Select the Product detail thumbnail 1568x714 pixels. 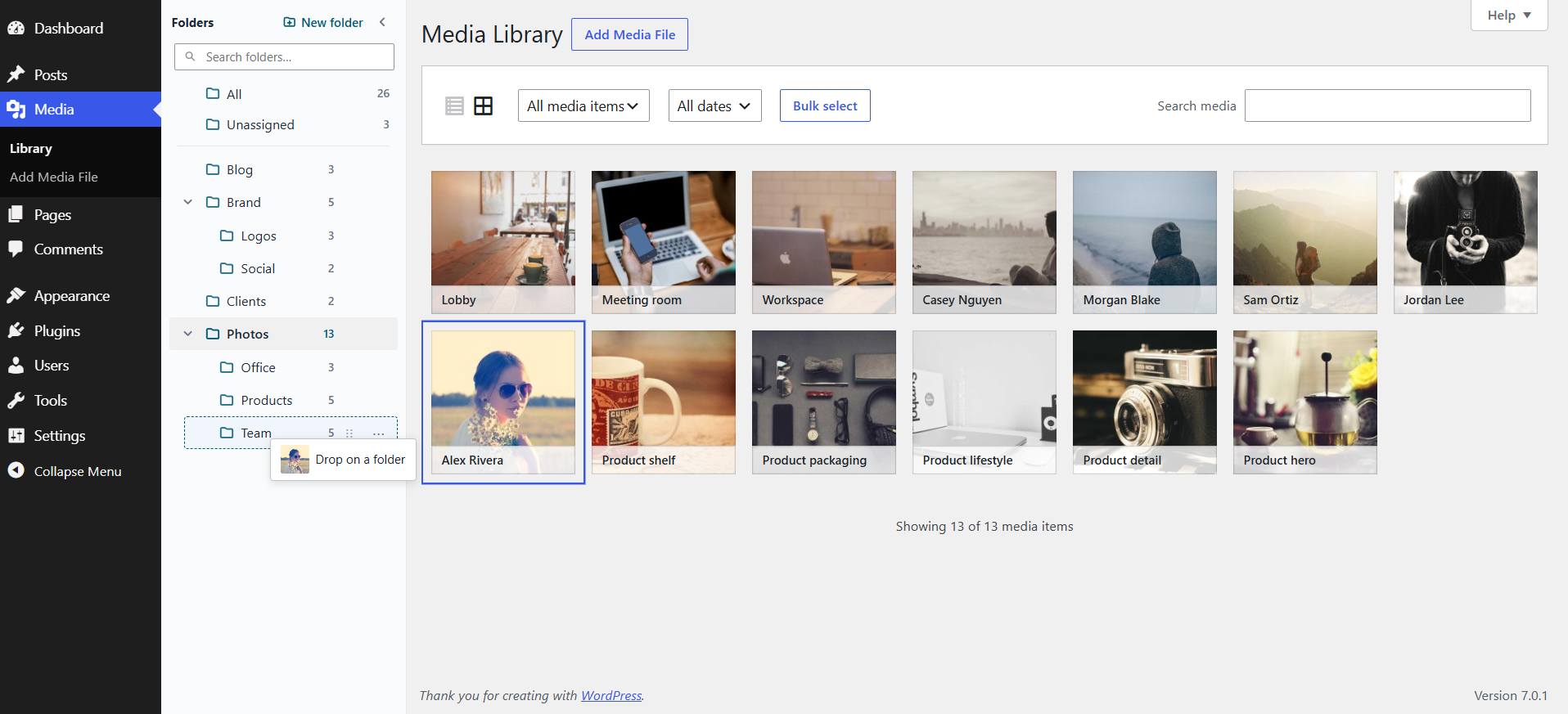coord(1145,402)
